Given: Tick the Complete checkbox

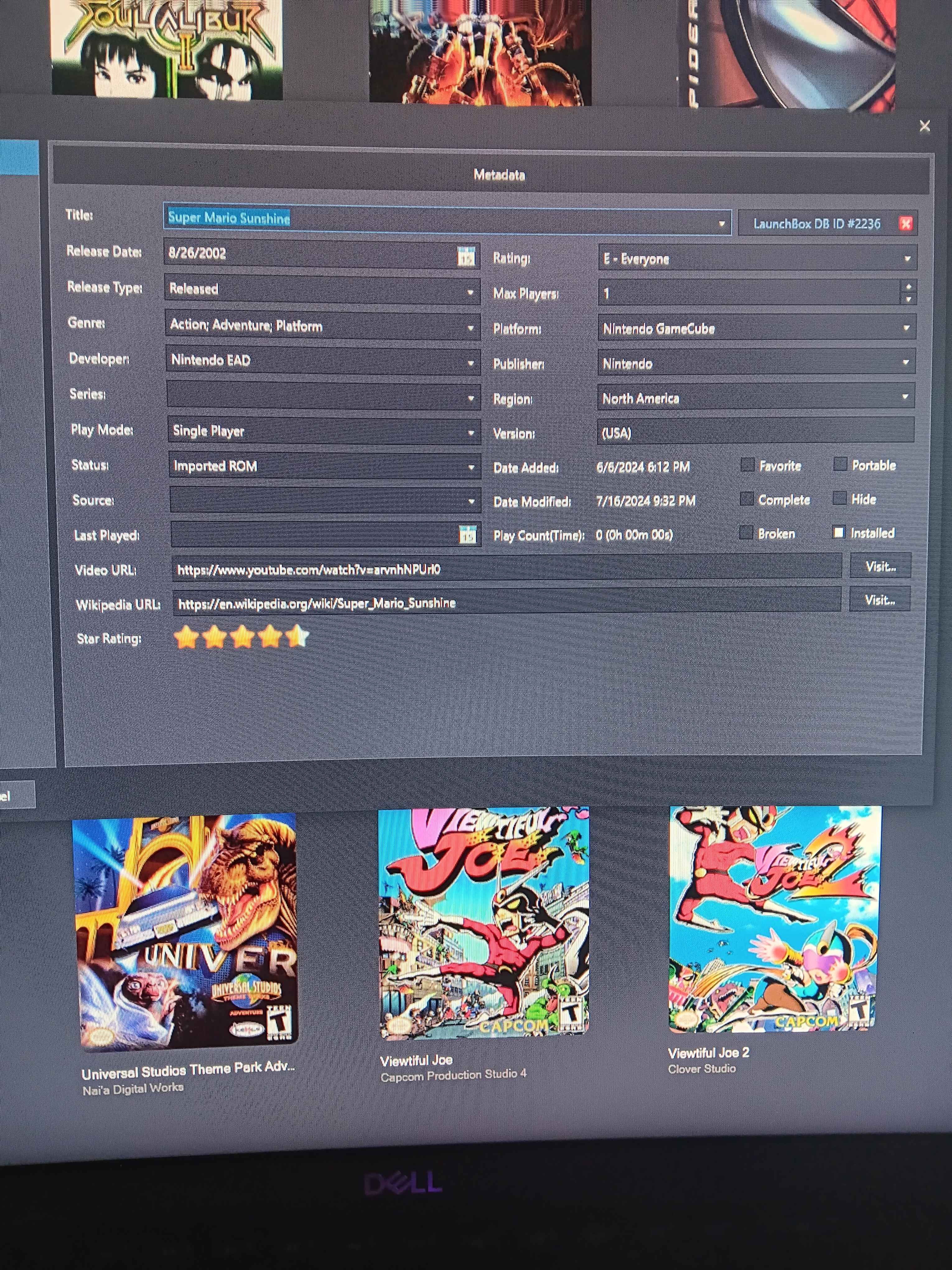Looking at the screenshot, I should [747, 499].
